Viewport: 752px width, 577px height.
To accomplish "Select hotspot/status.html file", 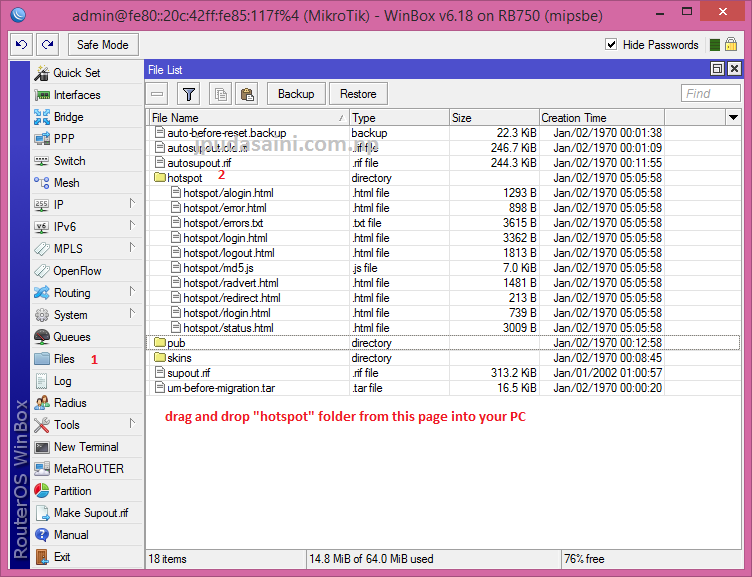I will 443,328.
